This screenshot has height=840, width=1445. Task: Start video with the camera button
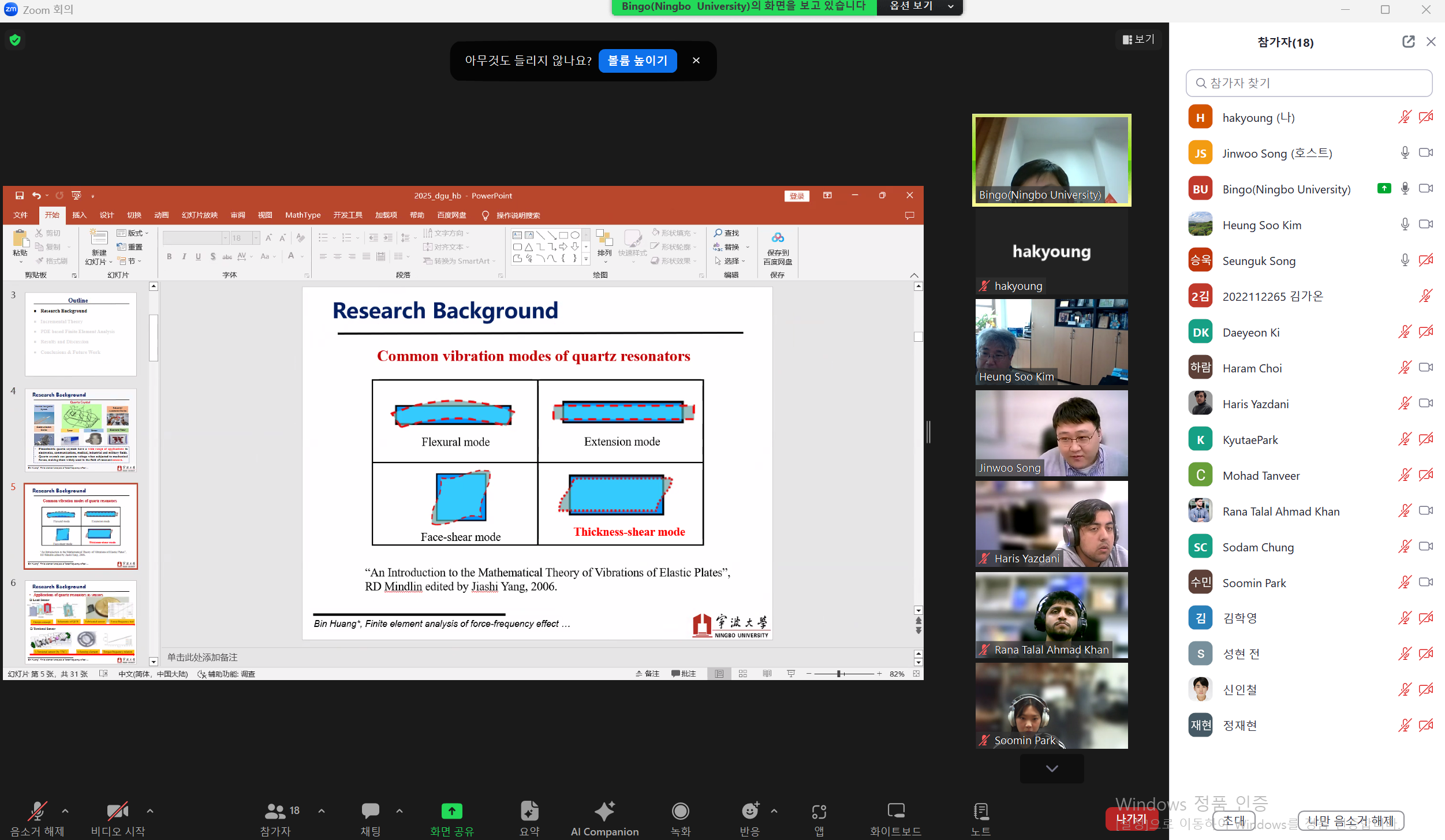point(118,818)
